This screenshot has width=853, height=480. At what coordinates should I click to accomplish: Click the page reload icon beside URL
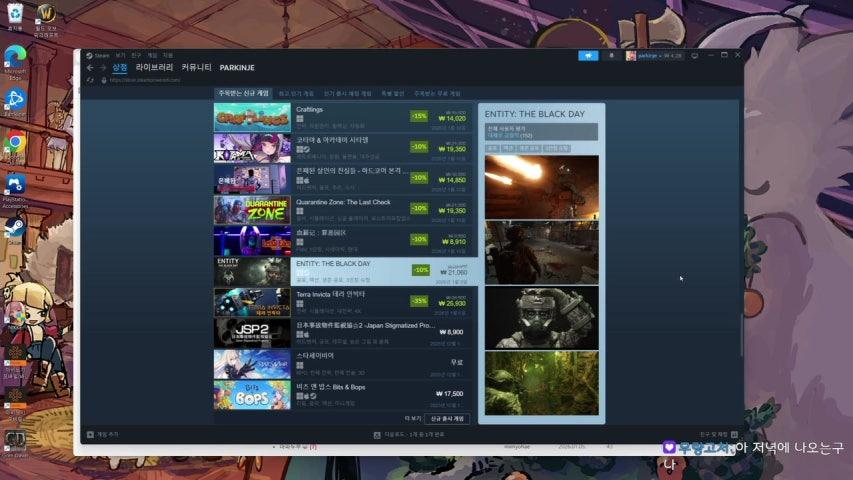click(x=90, y=80)
